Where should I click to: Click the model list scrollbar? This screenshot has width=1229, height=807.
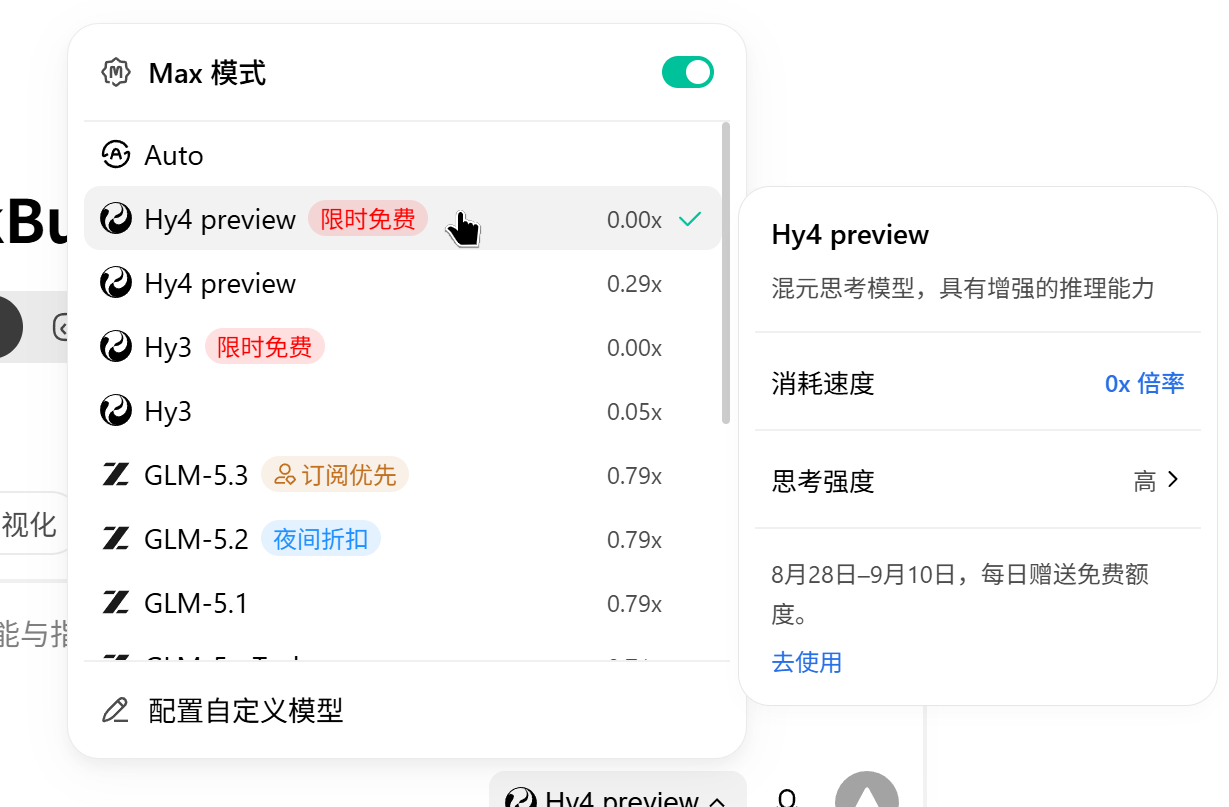pyautogui.click(x=726, y=273)
